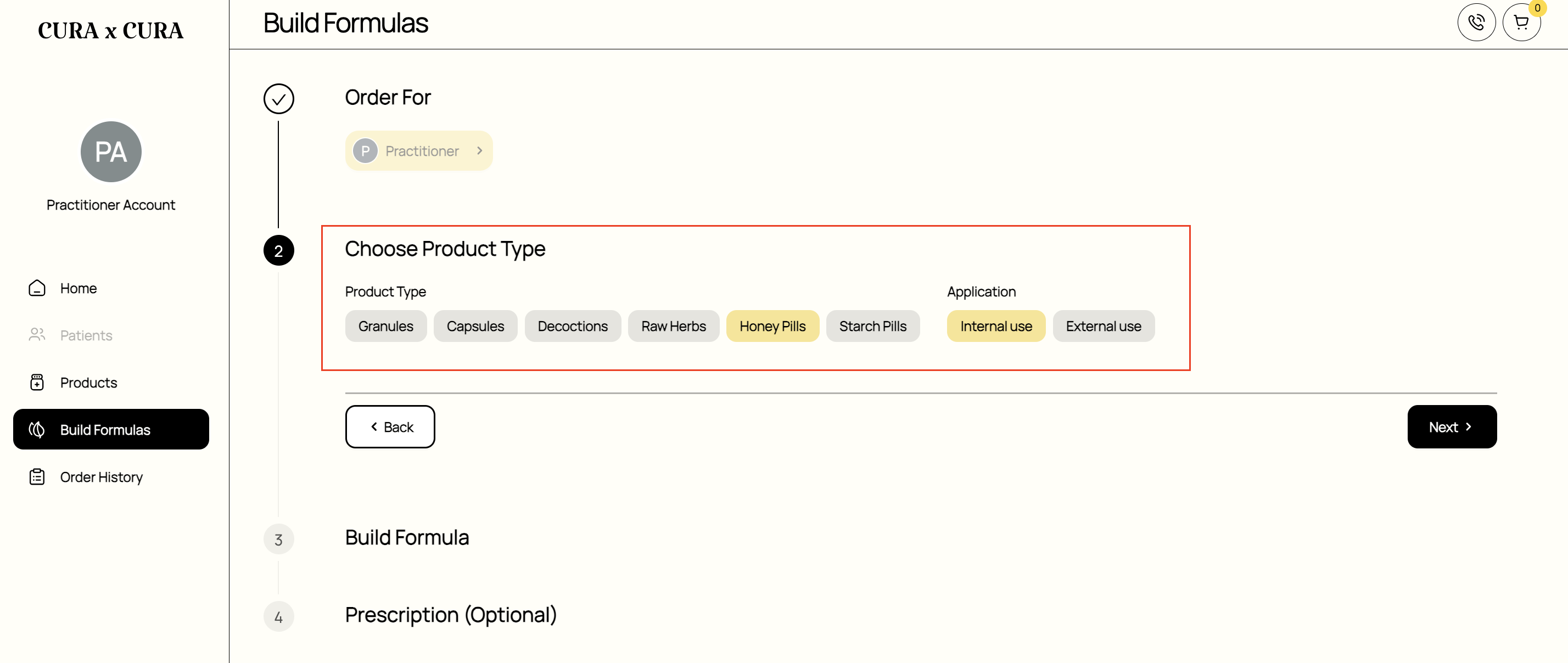Screen dimensions: 1568x663
Task: Open the shopping cart
Action: pyautogui.click(x=1521, y=23)
